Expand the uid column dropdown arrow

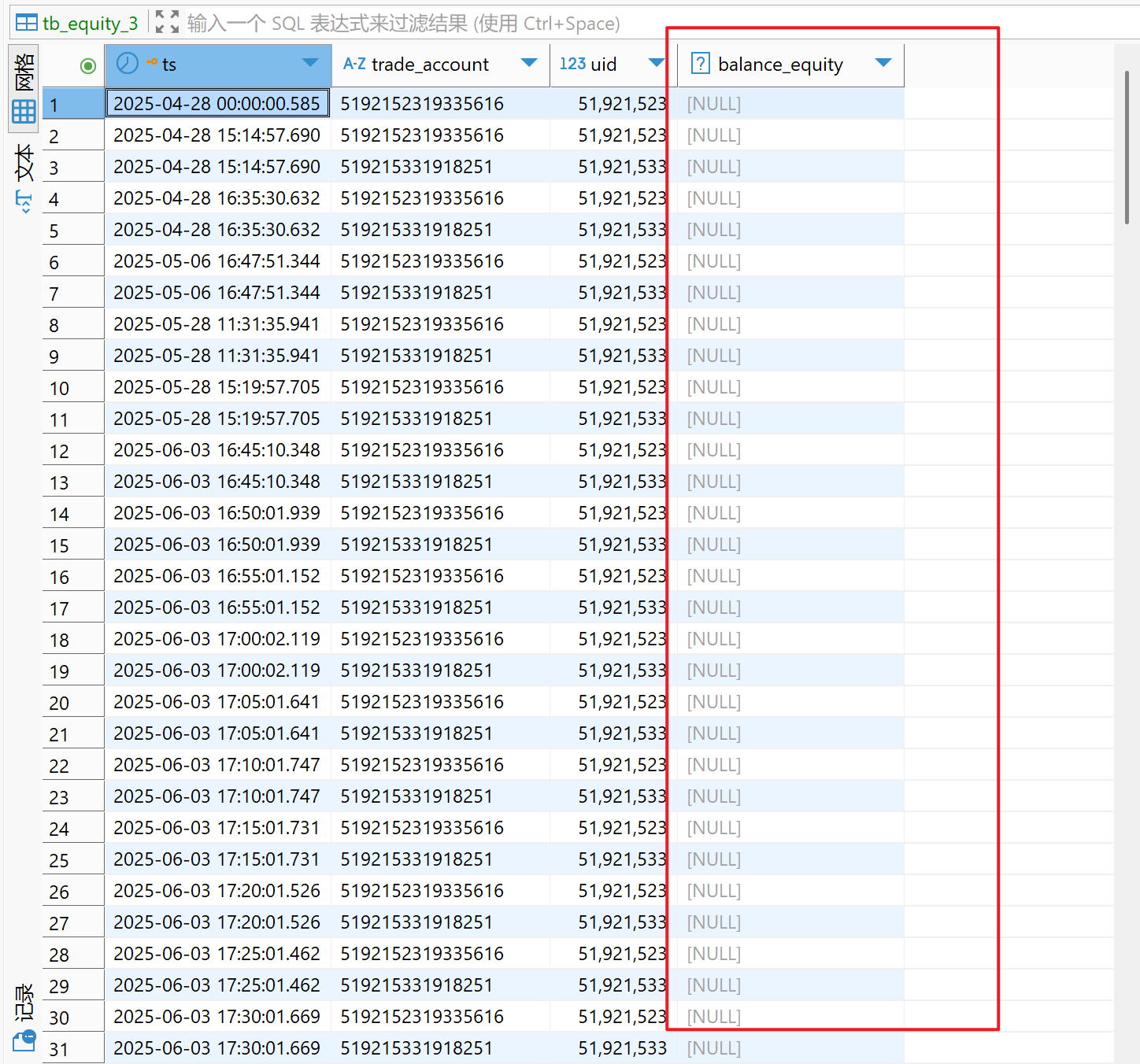[x=656, y=63]
